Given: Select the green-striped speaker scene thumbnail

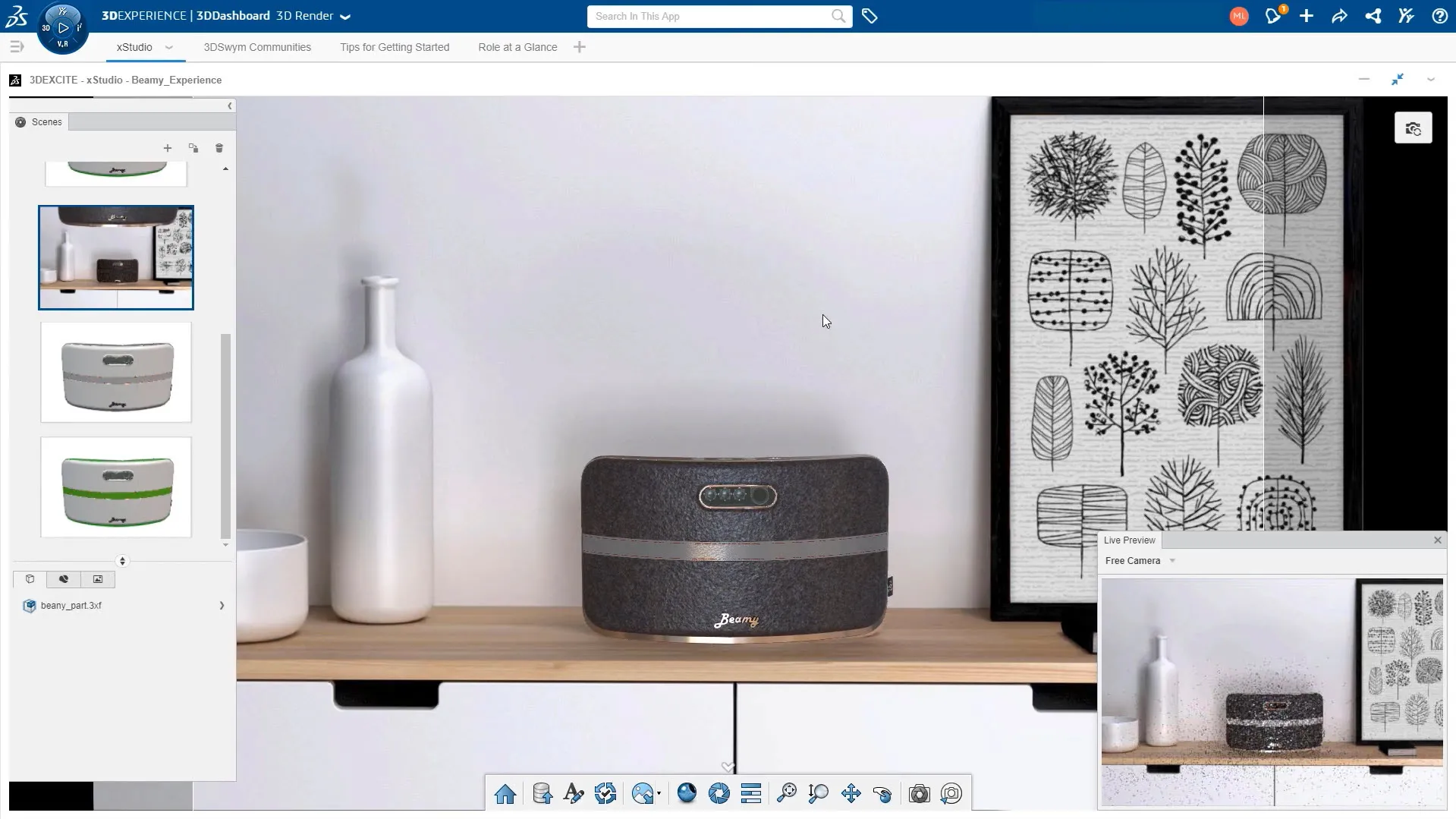Looking at the screenshot, I should [x=116, y=487].
